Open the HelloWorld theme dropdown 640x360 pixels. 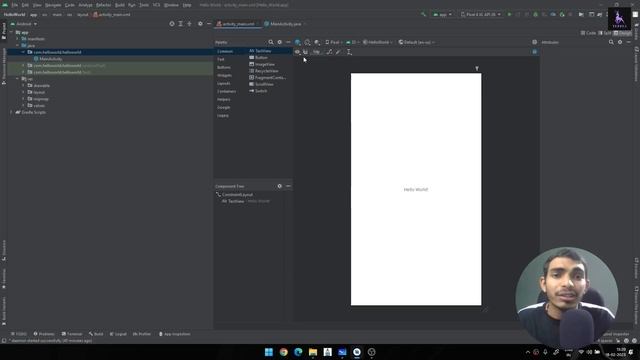(x=378, y=42)
